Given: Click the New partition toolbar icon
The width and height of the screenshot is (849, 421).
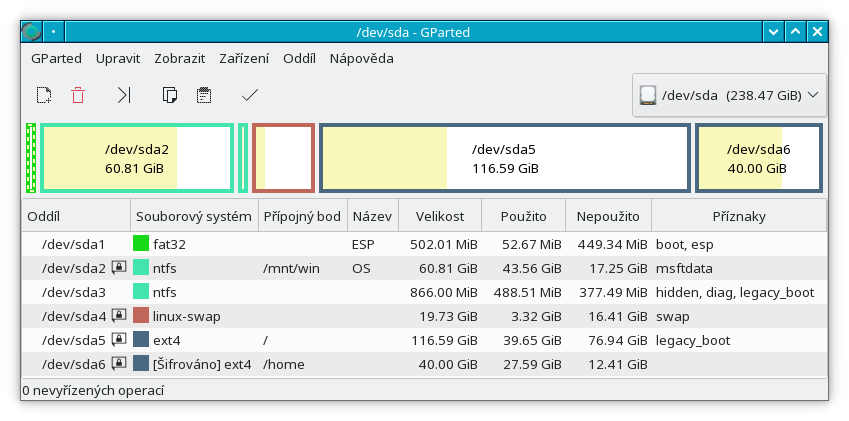Looking at the screenshot, I should click(x=44, y=96).
